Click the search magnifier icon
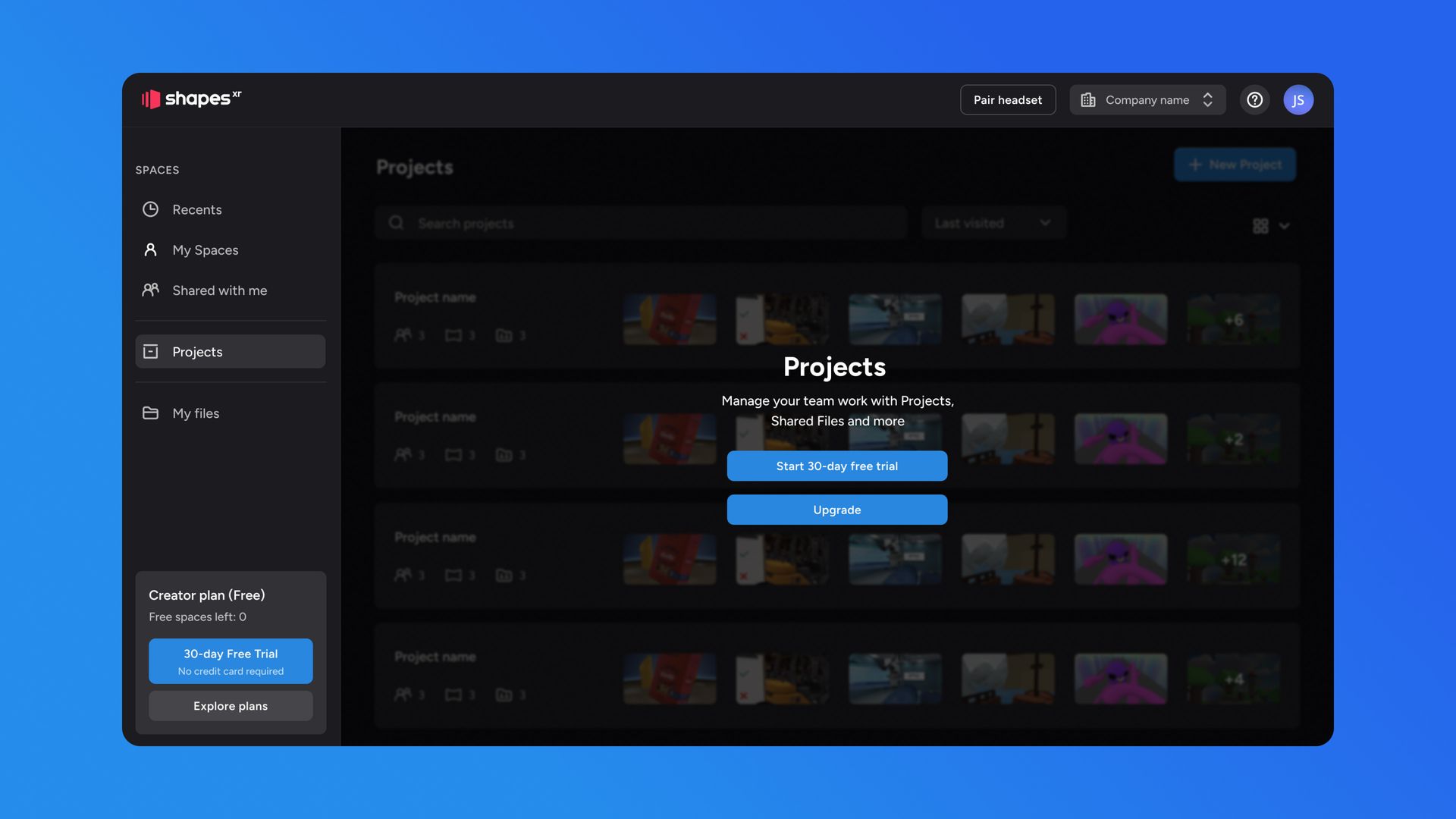The height and width of the screenshot is (819, 1456). 396,223
